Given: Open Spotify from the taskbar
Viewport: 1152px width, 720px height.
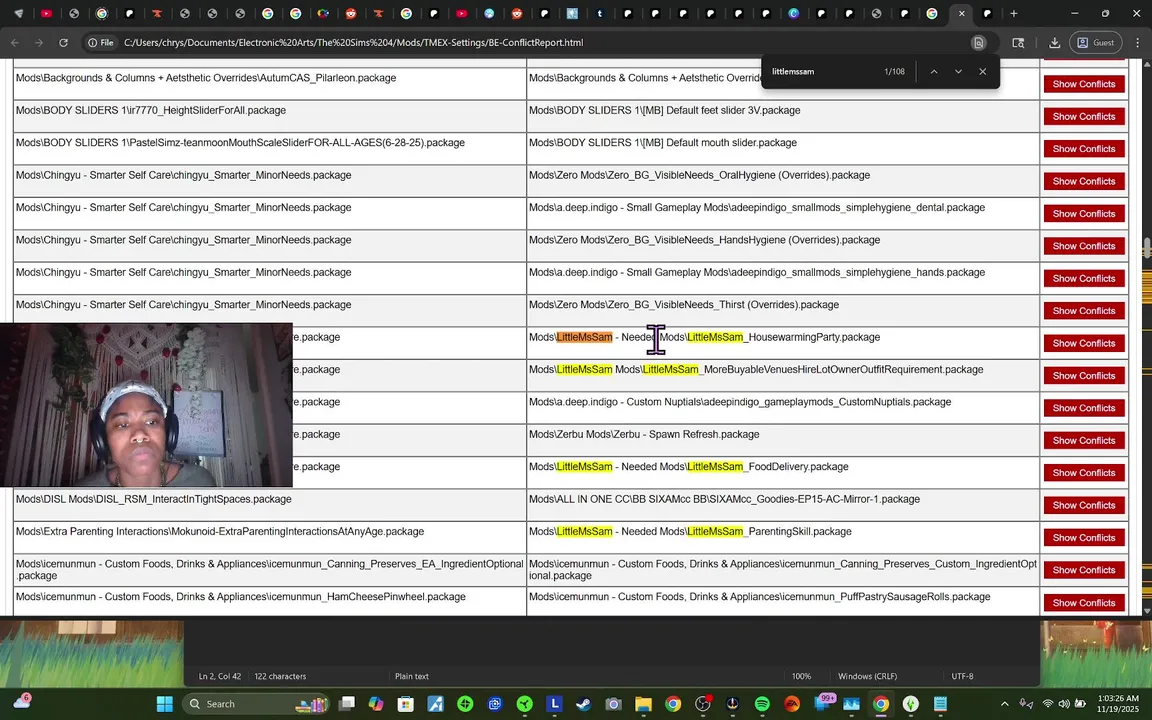Looking at the screenshot, I should coord(762,704).
